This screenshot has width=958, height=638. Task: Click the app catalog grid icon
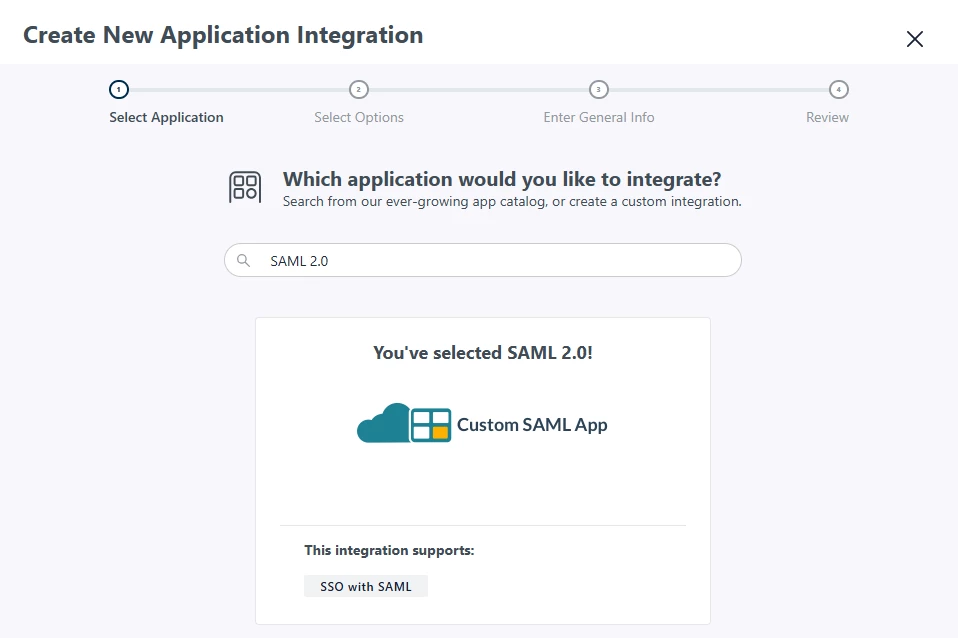coord(245,187)
